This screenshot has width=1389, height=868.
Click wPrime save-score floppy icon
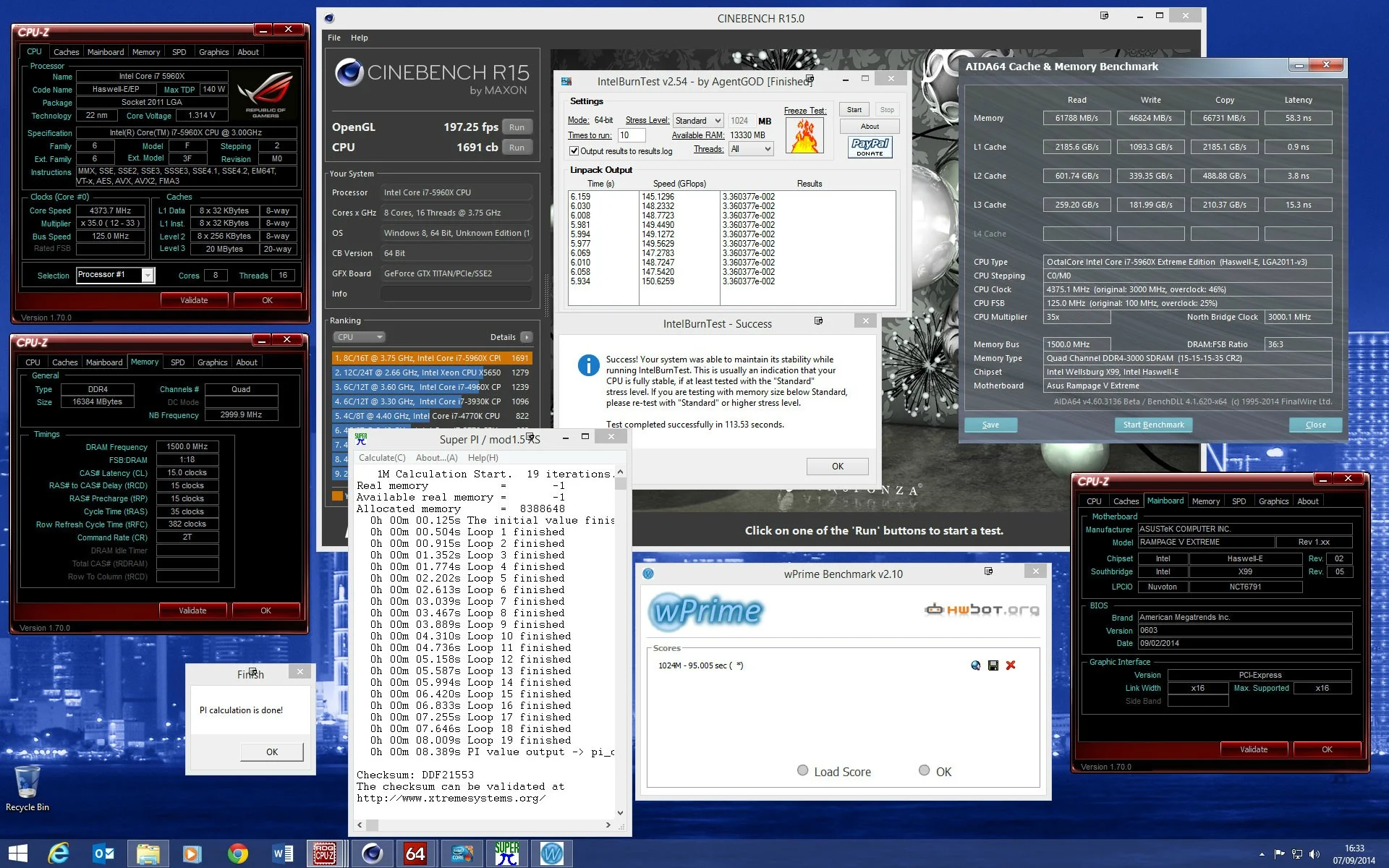[x=993, y=665]
